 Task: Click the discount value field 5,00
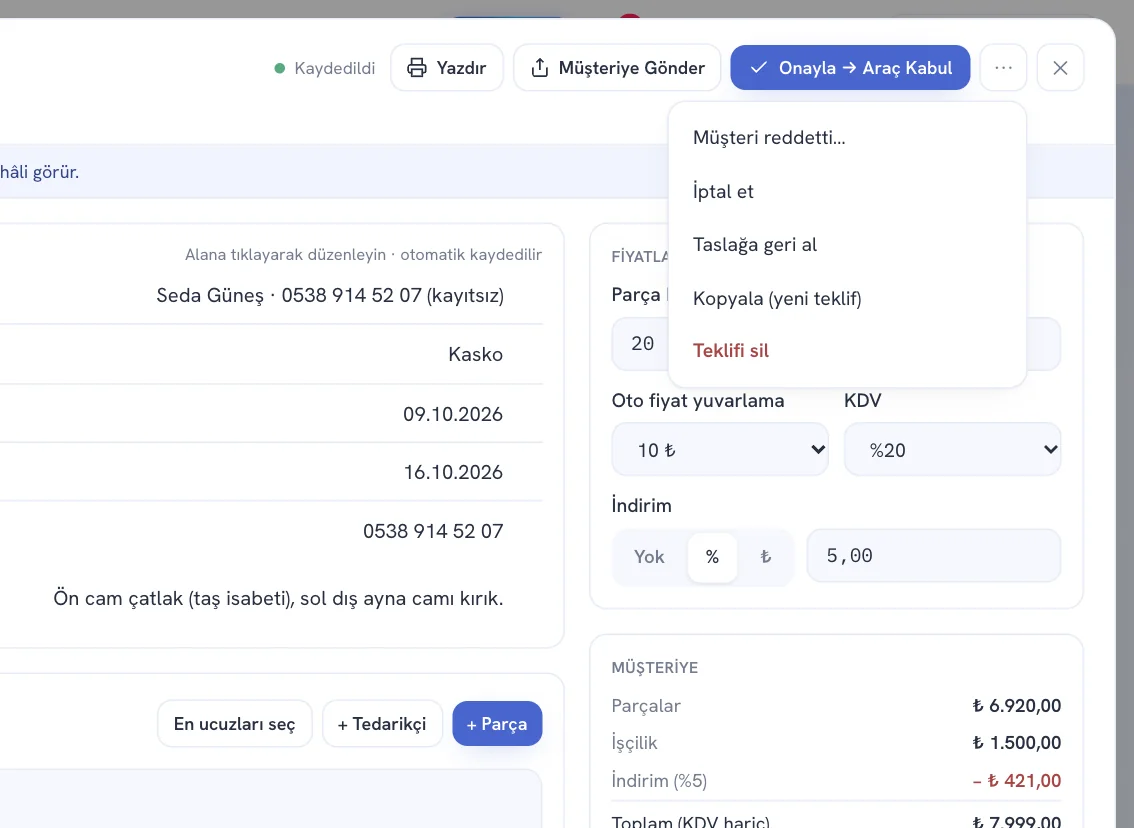[x=934, y=555]
